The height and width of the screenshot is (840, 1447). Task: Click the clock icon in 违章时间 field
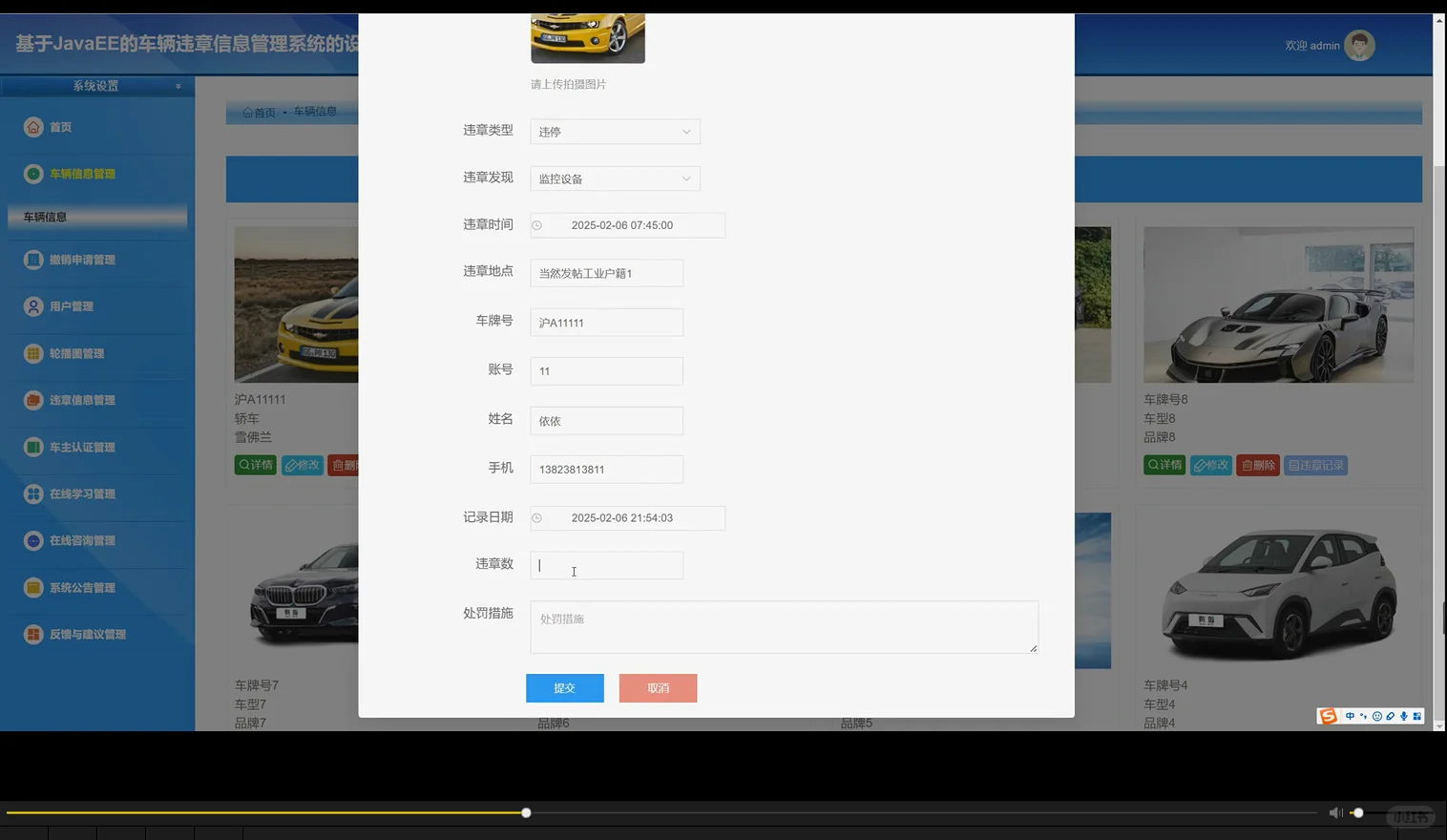tap(536, 225)
